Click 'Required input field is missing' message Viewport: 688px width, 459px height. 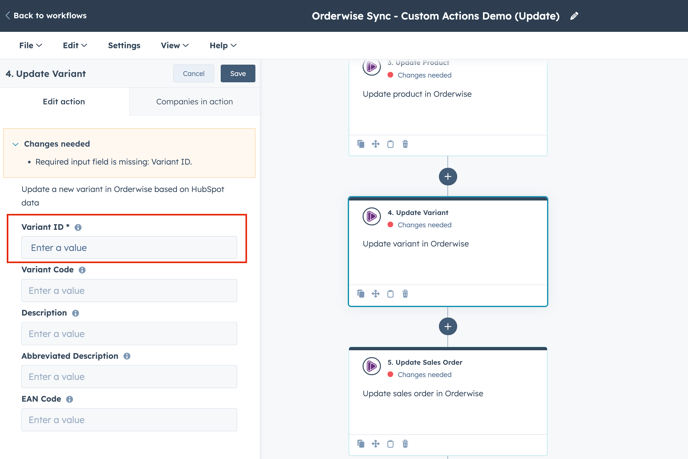[114, 162]
